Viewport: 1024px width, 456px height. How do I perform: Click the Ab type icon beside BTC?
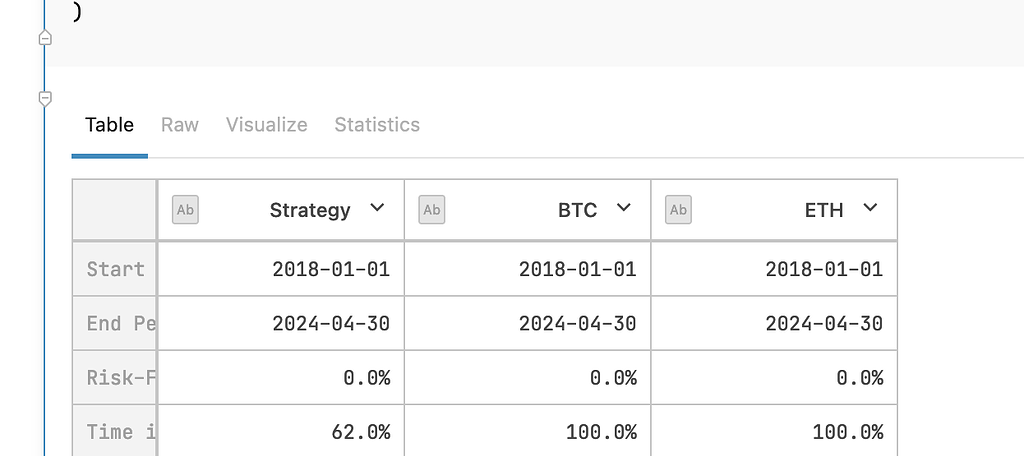432,210
